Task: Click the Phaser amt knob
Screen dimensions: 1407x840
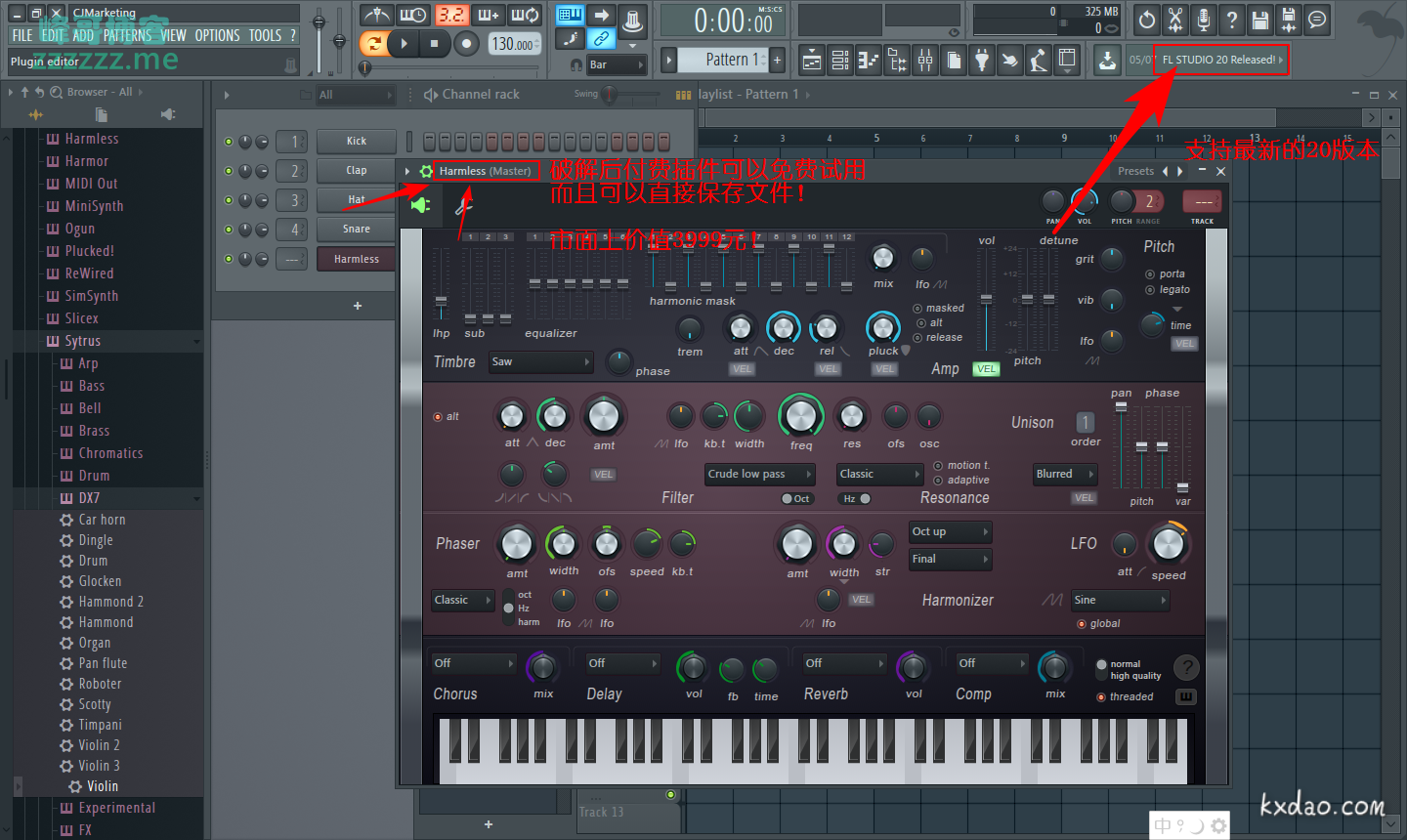Action: [x=516, y=544]
